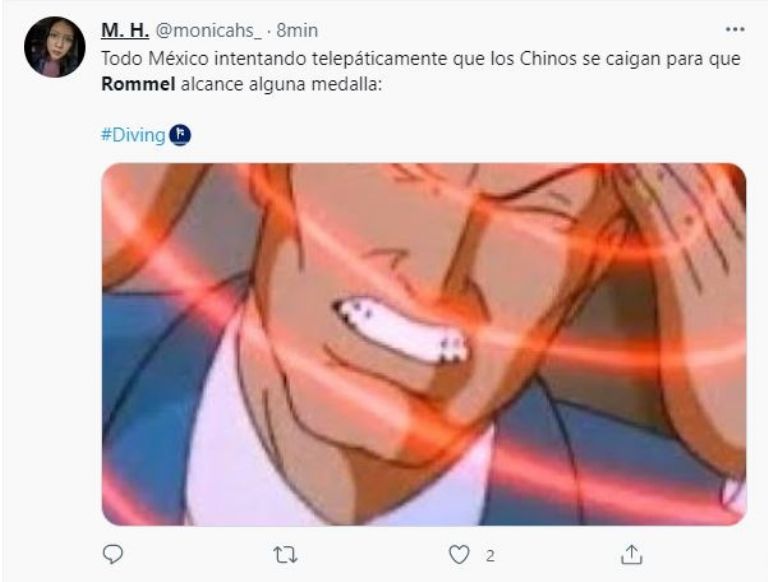Open M. H. profile avatar picture
The height and width of the screenshot is (582, 768).
[x=54, y=47]
